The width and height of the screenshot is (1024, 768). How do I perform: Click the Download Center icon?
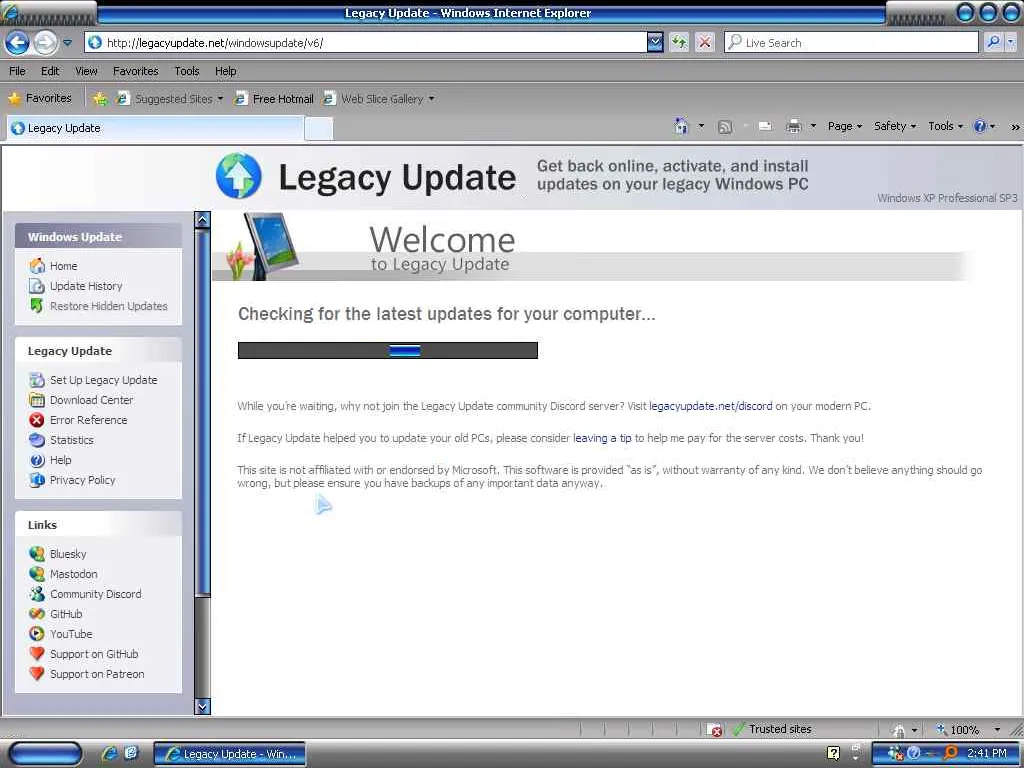37,400
